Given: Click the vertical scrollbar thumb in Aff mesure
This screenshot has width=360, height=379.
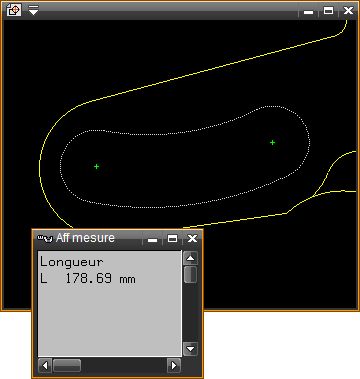Looking at the screenshot, I should click(x=190, y=274).
